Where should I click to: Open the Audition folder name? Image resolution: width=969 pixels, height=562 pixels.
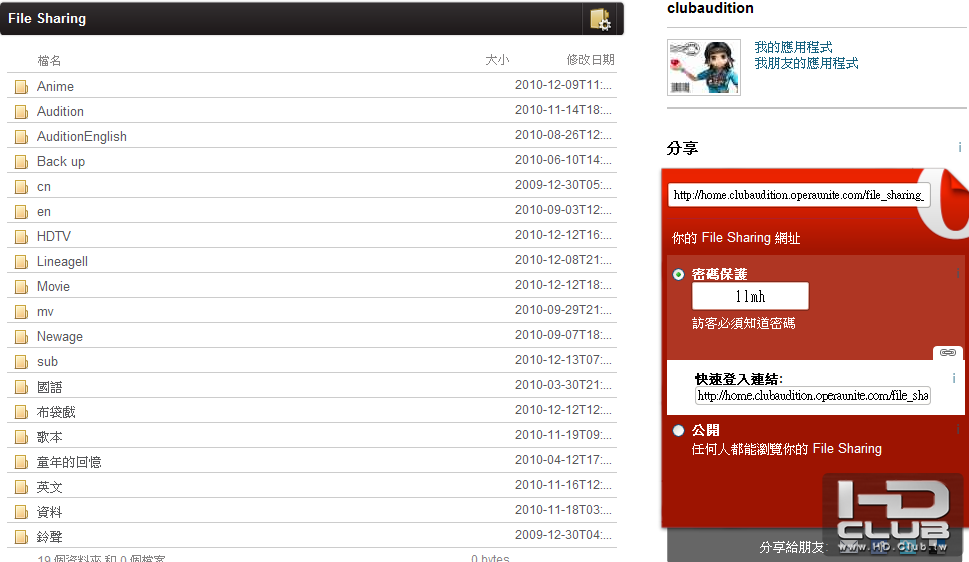(x=60, y=111)
